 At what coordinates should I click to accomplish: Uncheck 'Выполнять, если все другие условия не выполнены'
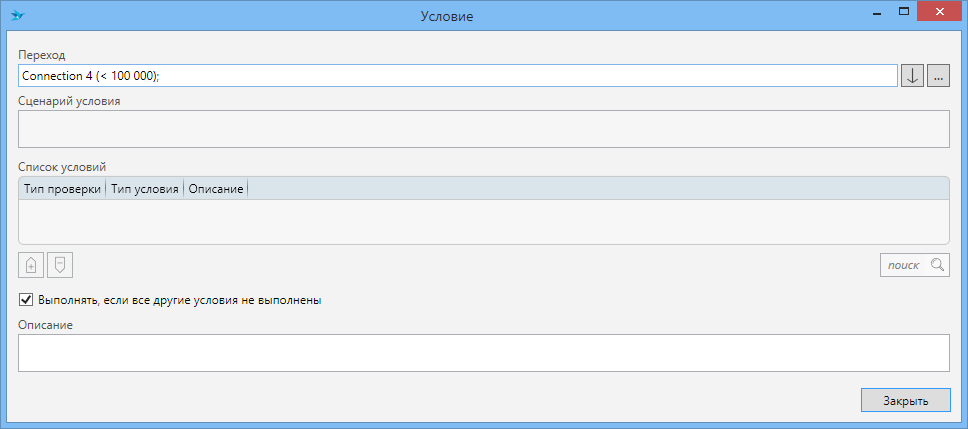[x=26, y=299]
